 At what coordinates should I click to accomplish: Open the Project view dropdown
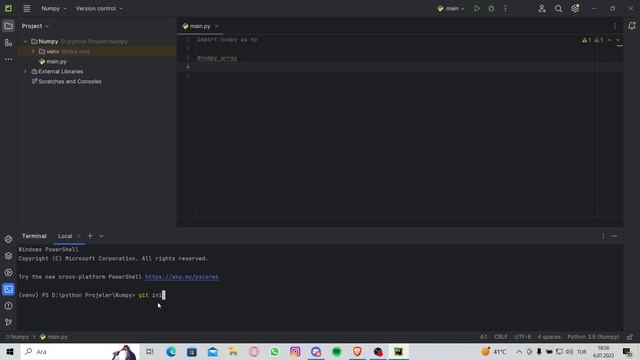point(35,26)
